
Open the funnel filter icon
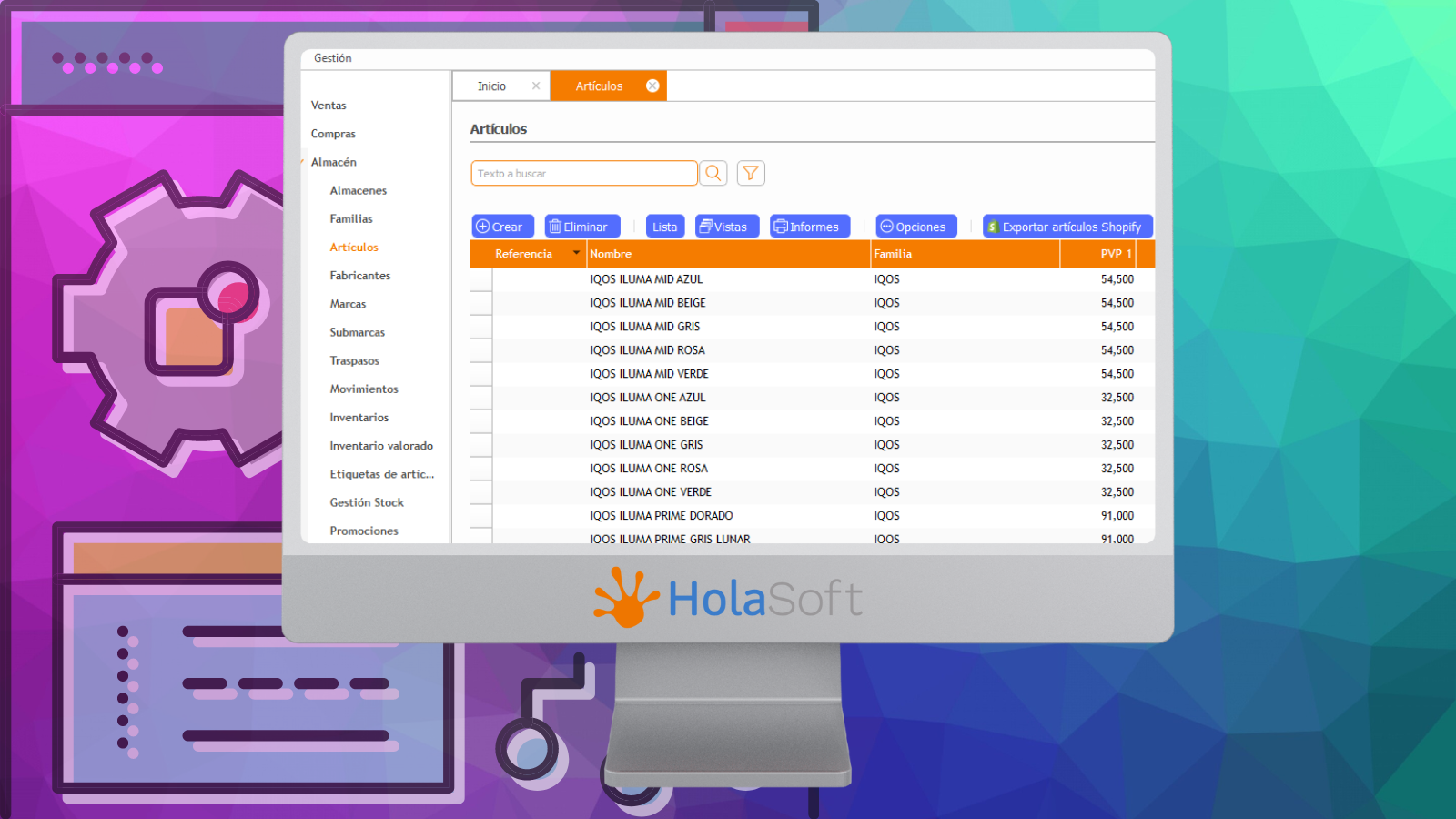[751, 173]
